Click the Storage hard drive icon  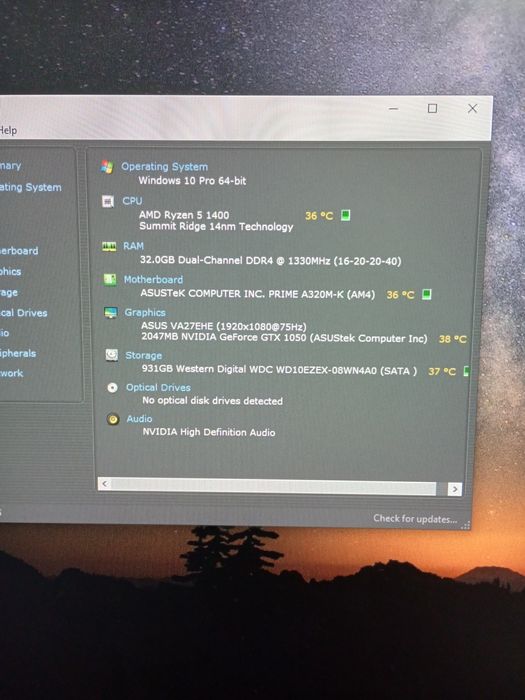pos(112,355)
